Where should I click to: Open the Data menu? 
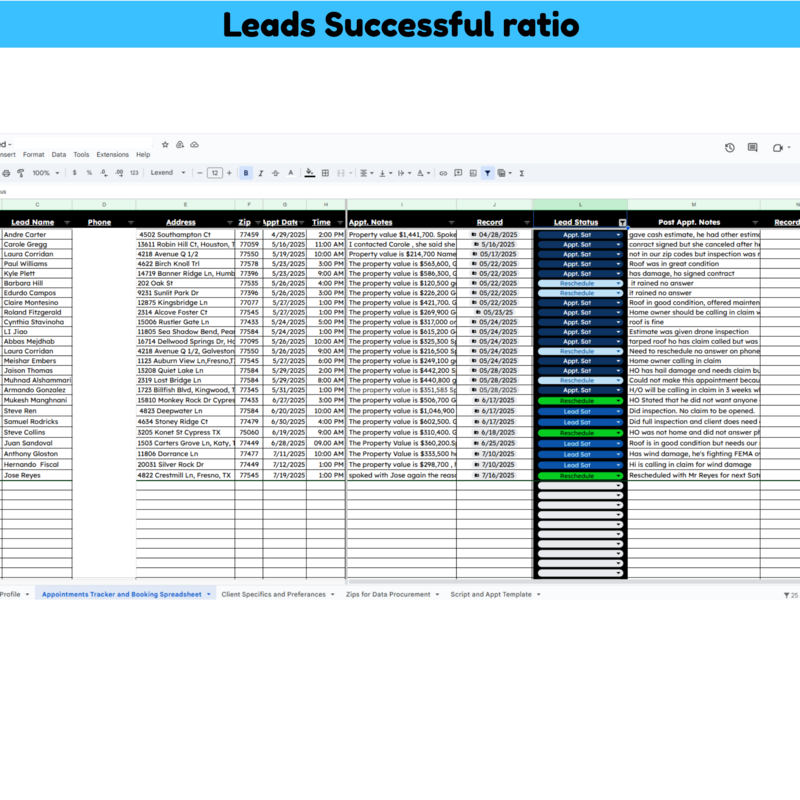(x=59, y=155)
